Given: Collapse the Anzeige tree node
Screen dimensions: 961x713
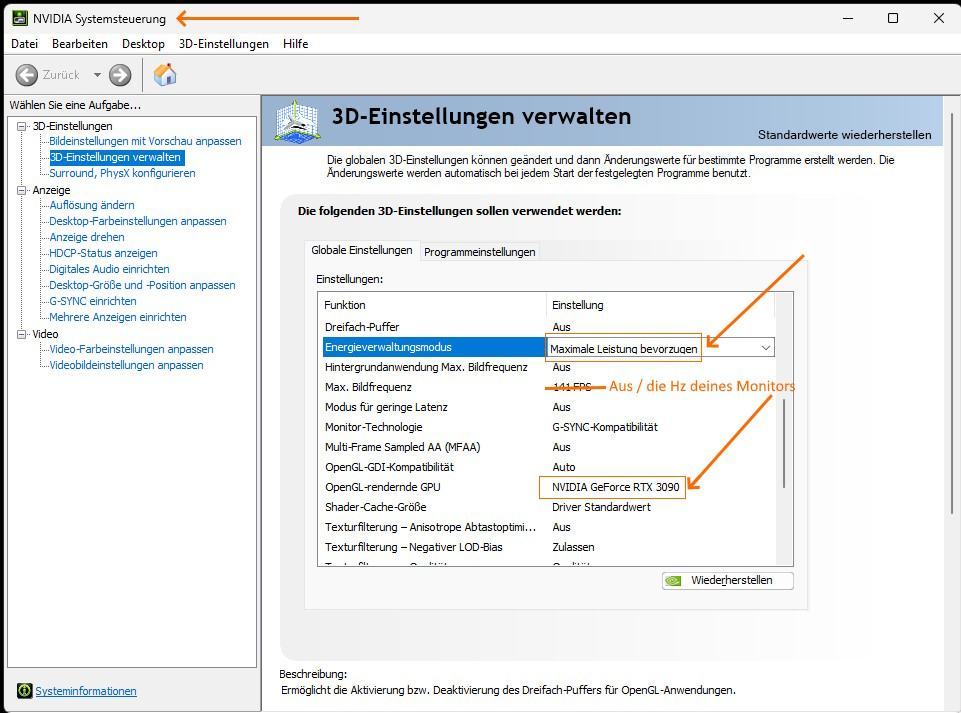Looking at the screenshot, I should (x=22, y=191).
